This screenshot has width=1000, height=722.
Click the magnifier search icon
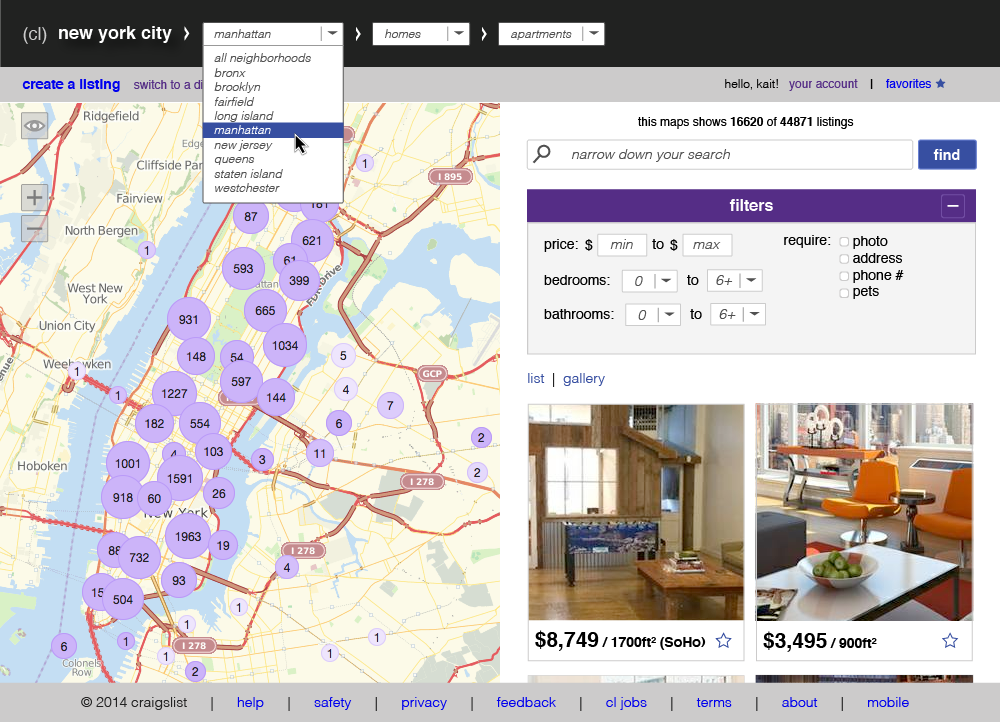(x=542, y=154)
